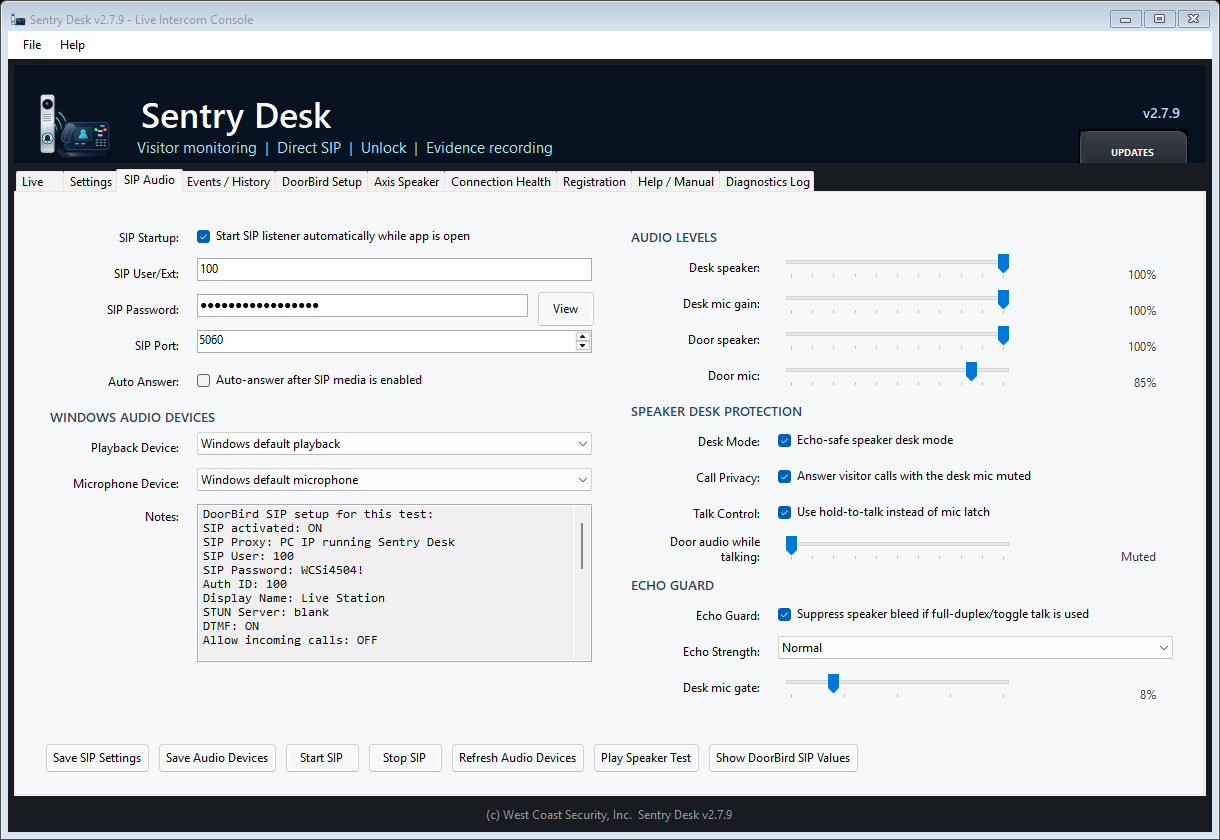Switch to the DoorBird Setup tab
Image resolution: width=1220 pixels, height=840 pixels.
(x=322, y=182)
